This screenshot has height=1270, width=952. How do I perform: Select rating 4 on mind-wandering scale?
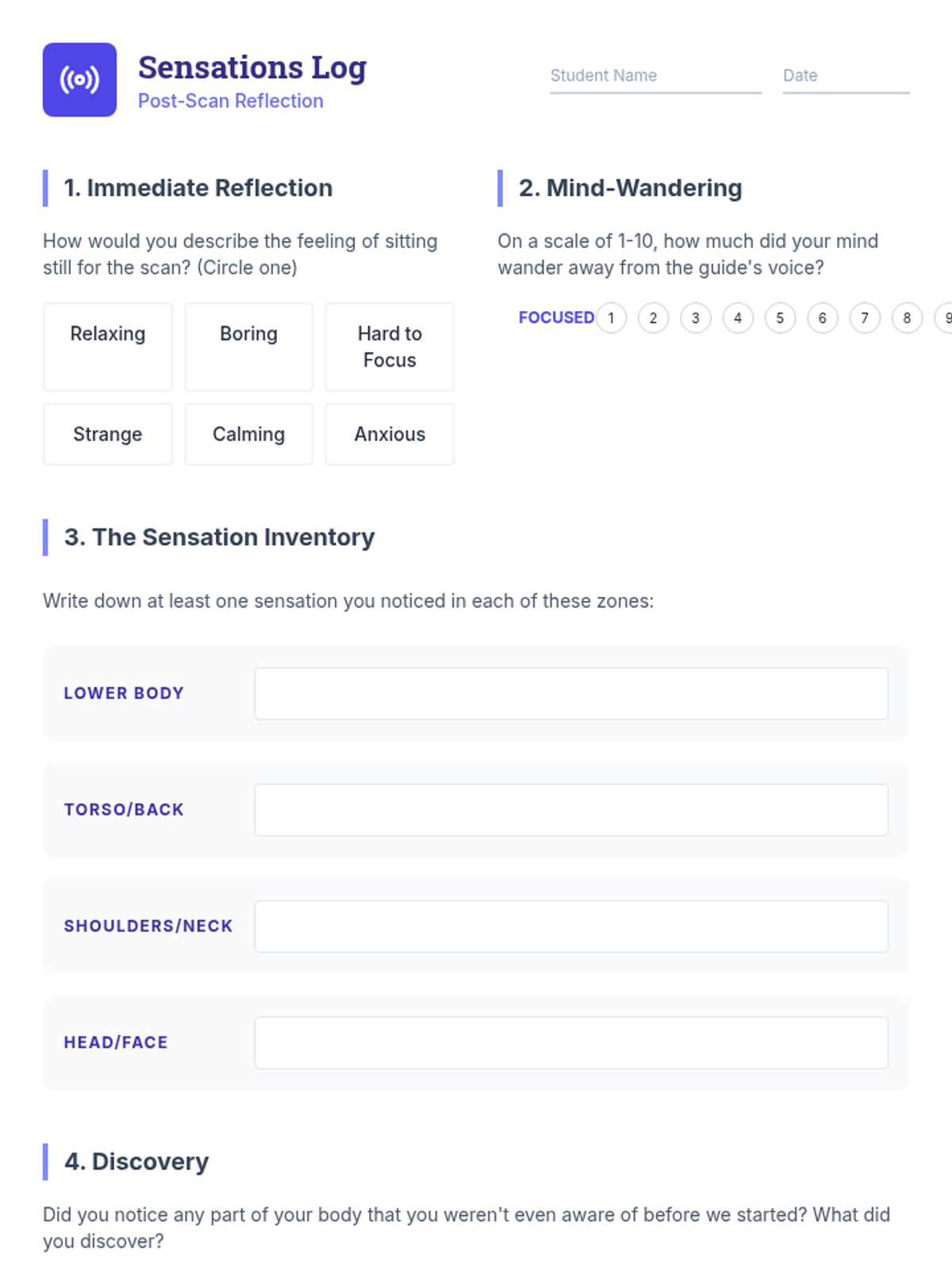click(738, 318)
